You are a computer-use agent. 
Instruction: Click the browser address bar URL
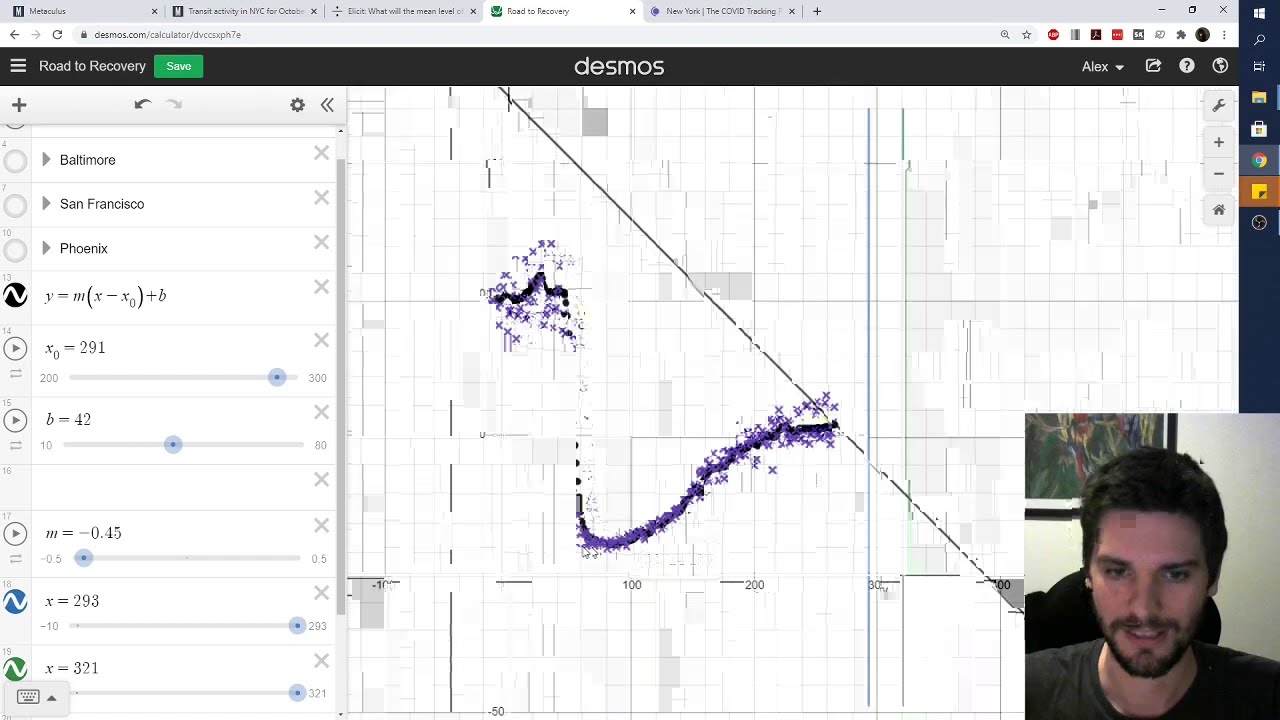pyautogui.click(x=167, y=34)
